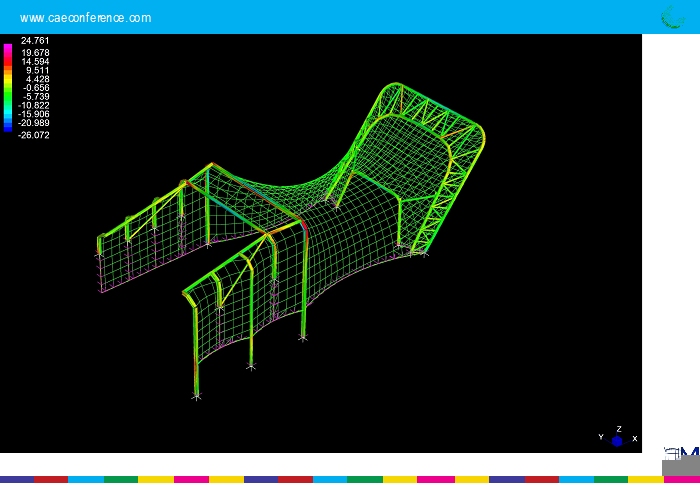Click the magenta top of color legend

(x=8, y=49)
